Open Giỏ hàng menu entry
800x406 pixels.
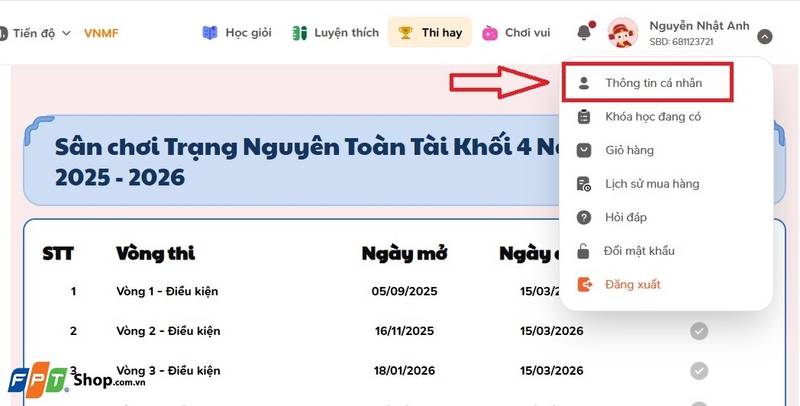(629, 150)
